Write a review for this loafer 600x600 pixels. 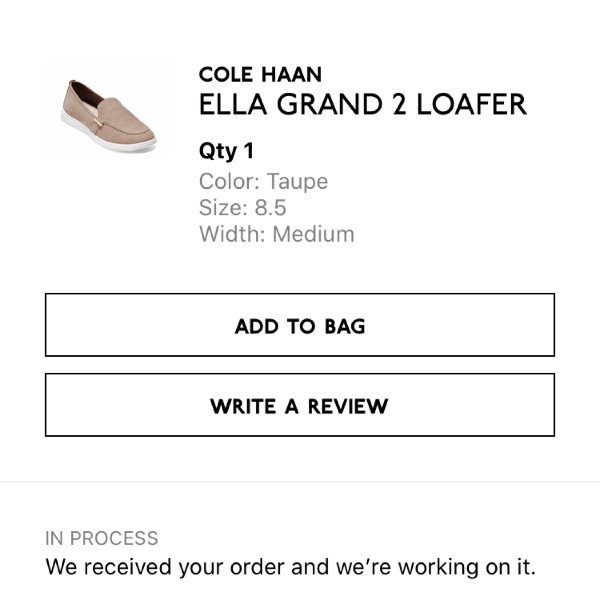coord(300,405)
